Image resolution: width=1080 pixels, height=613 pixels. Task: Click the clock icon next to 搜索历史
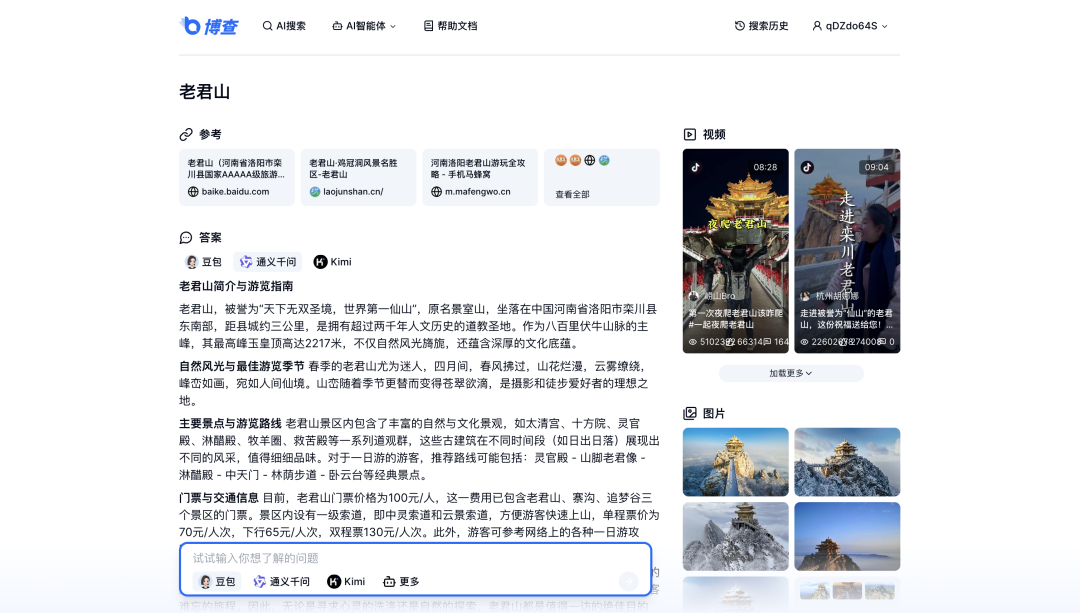click(x=740, y=26)
